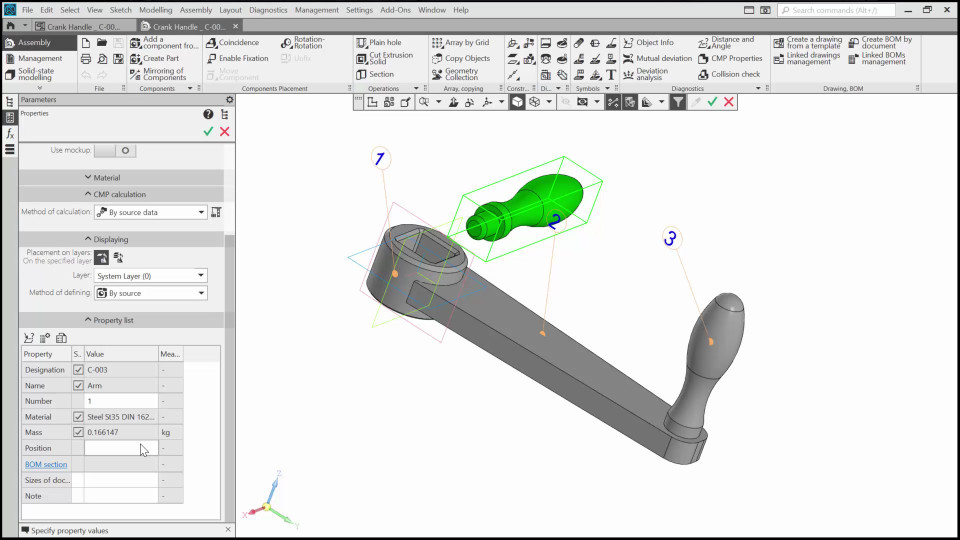Screen dimensions: 960x540
Task: Open the Diagnostics menu
Action: click(268, 10)
